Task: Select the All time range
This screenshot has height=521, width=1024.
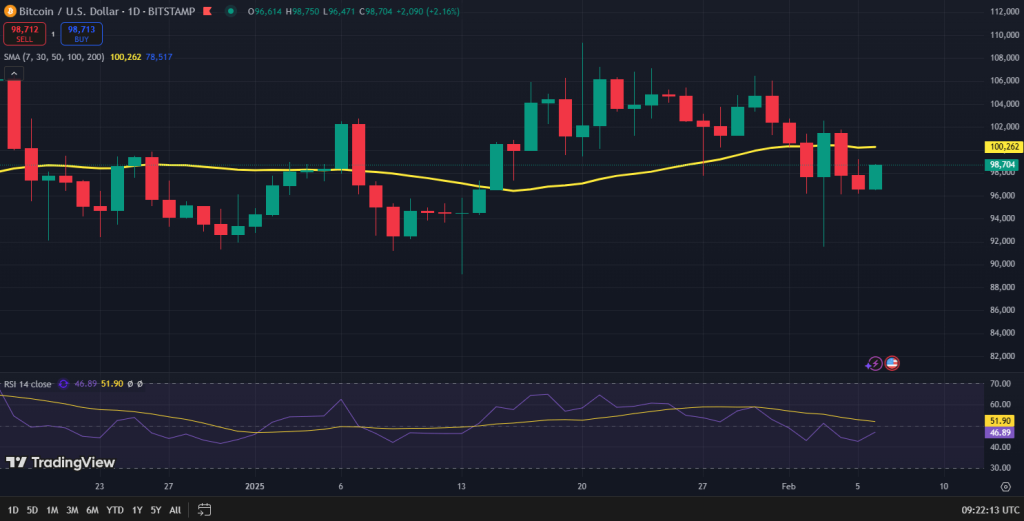Action: point(175,510)
